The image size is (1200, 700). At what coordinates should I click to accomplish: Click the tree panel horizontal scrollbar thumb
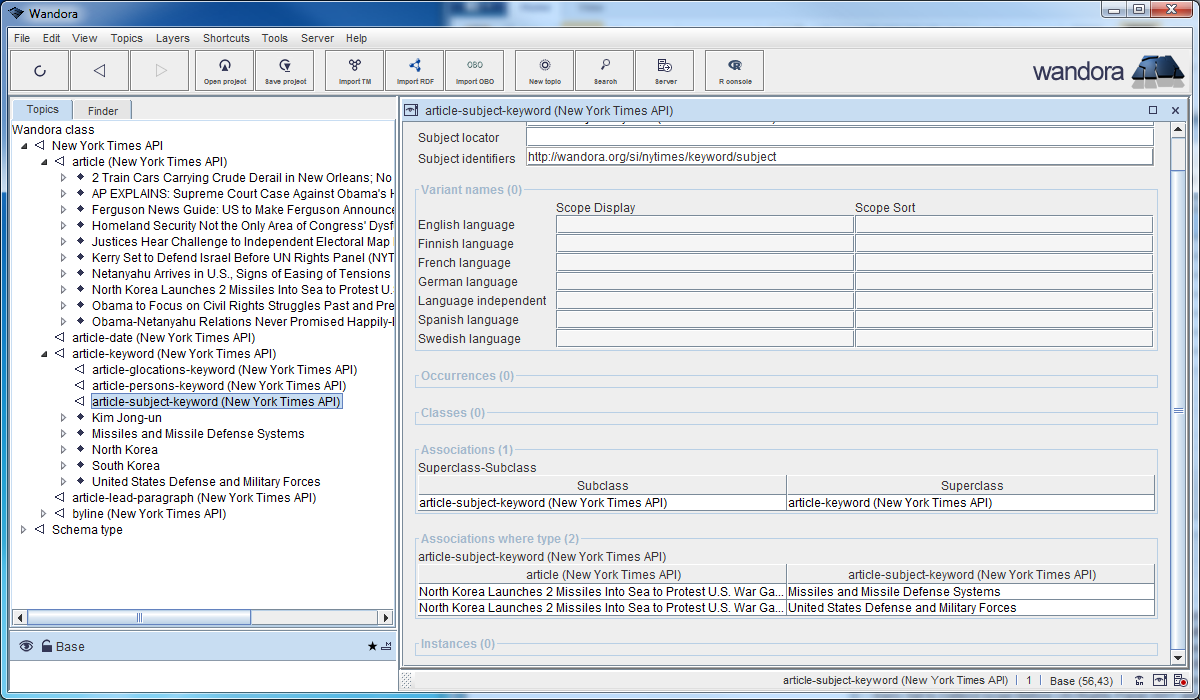pos(139,617)
